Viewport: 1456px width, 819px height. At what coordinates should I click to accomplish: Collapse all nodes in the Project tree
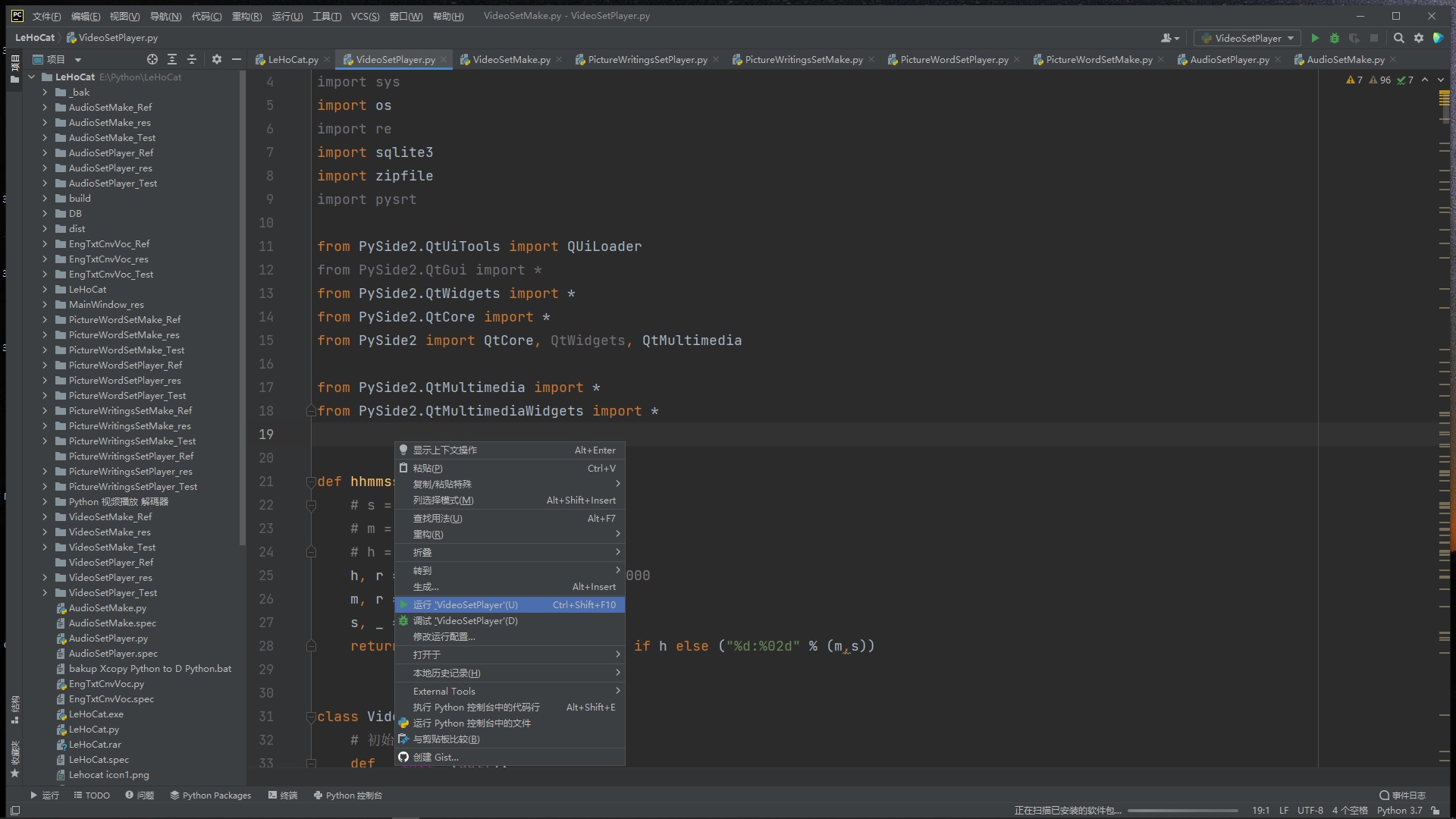coord(191,59)
